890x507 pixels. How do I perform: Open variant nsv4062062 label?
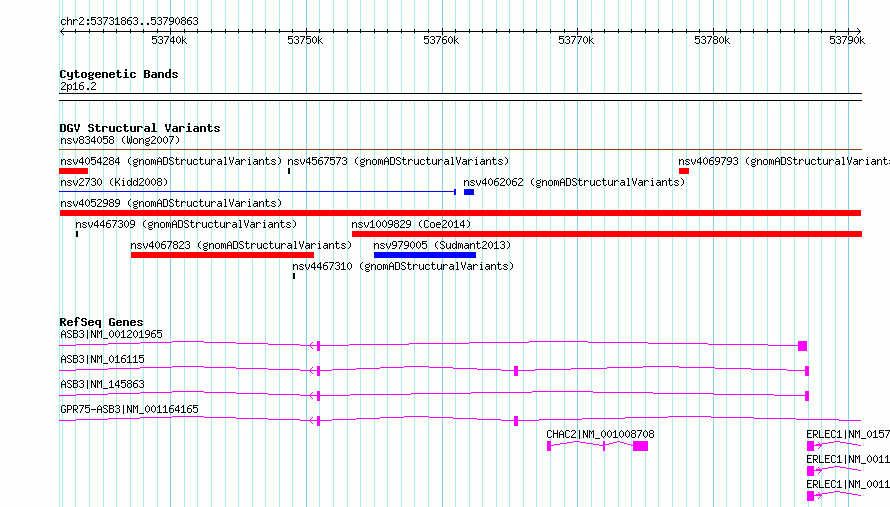coord(574,182)
